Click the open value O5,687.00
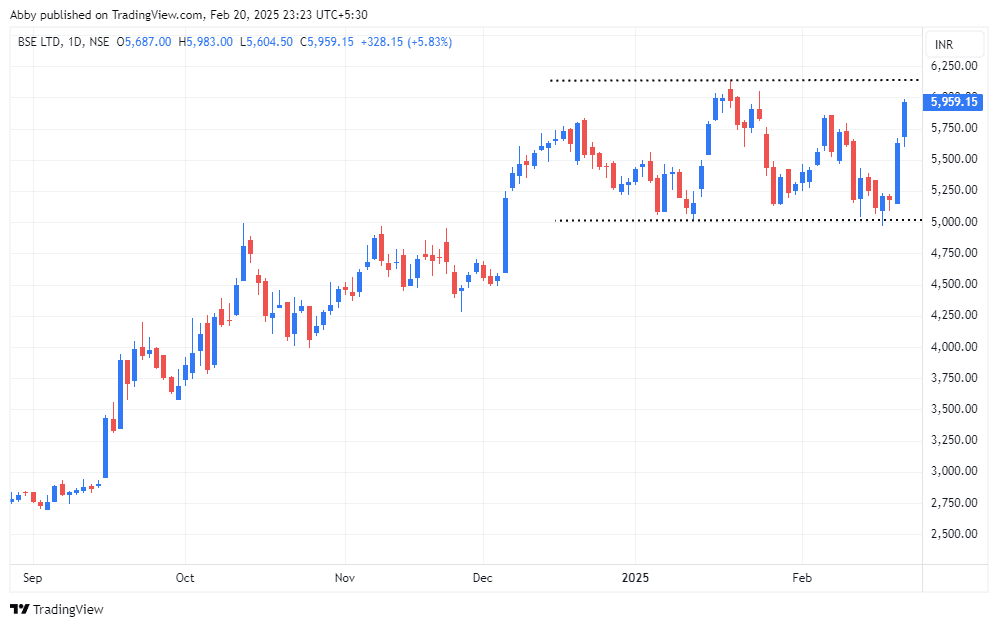 (x=144, y=42)
